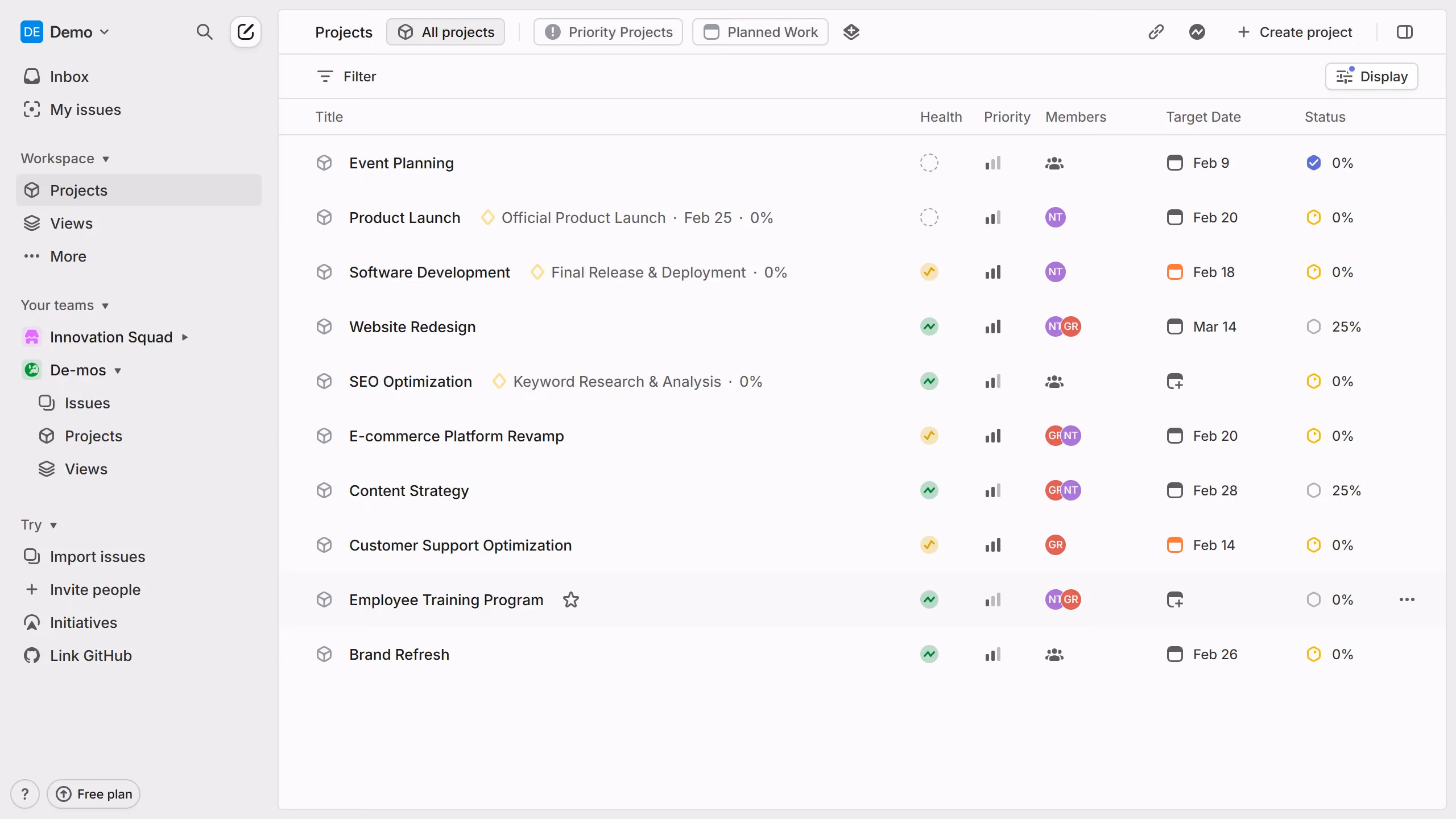The width and height of the screenshot is (1456, 819).
Task: Click the compose new issue icon
Action: point(246,32)
